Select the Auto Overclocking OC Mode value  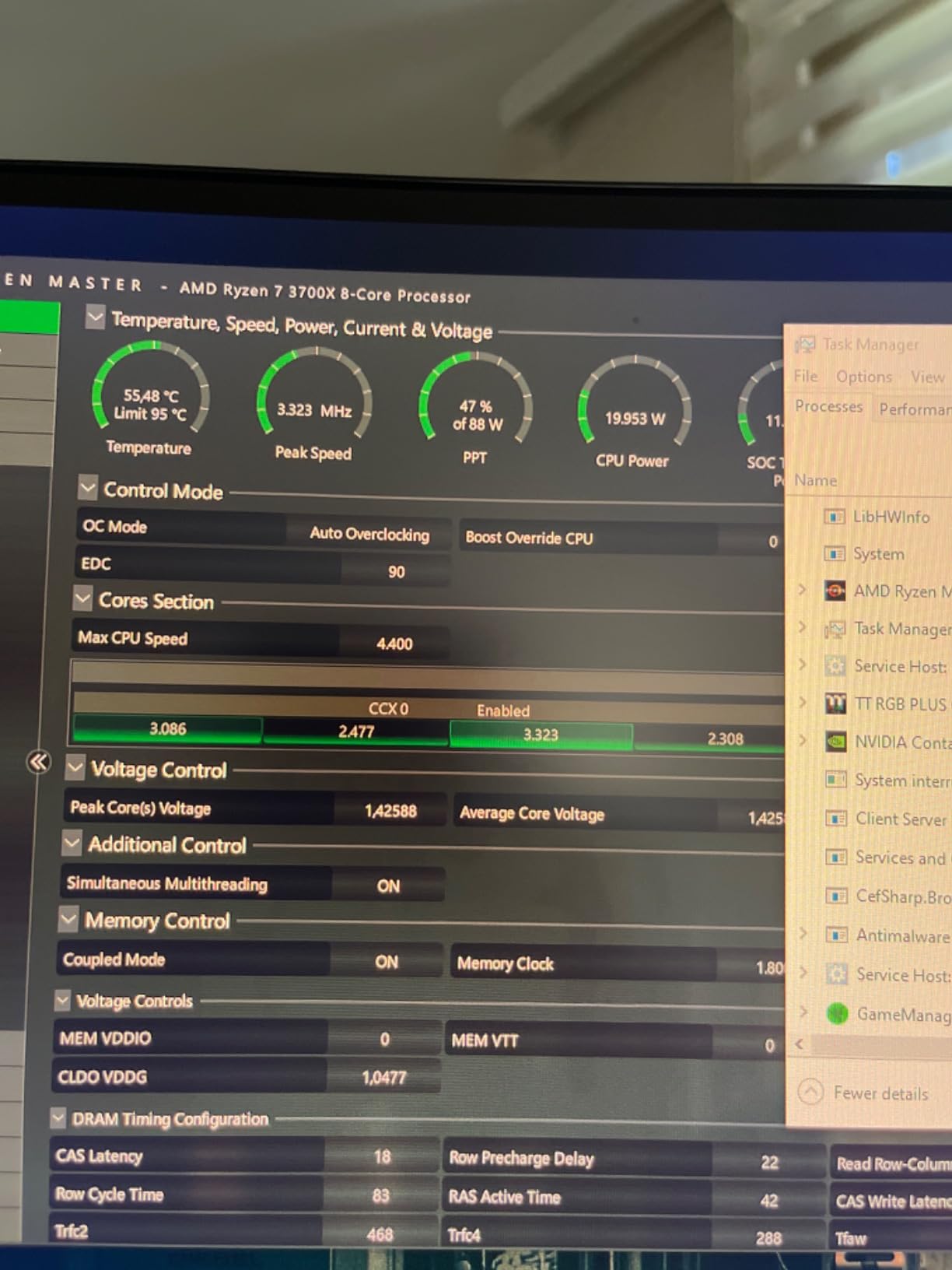click(x=369, y=534)
